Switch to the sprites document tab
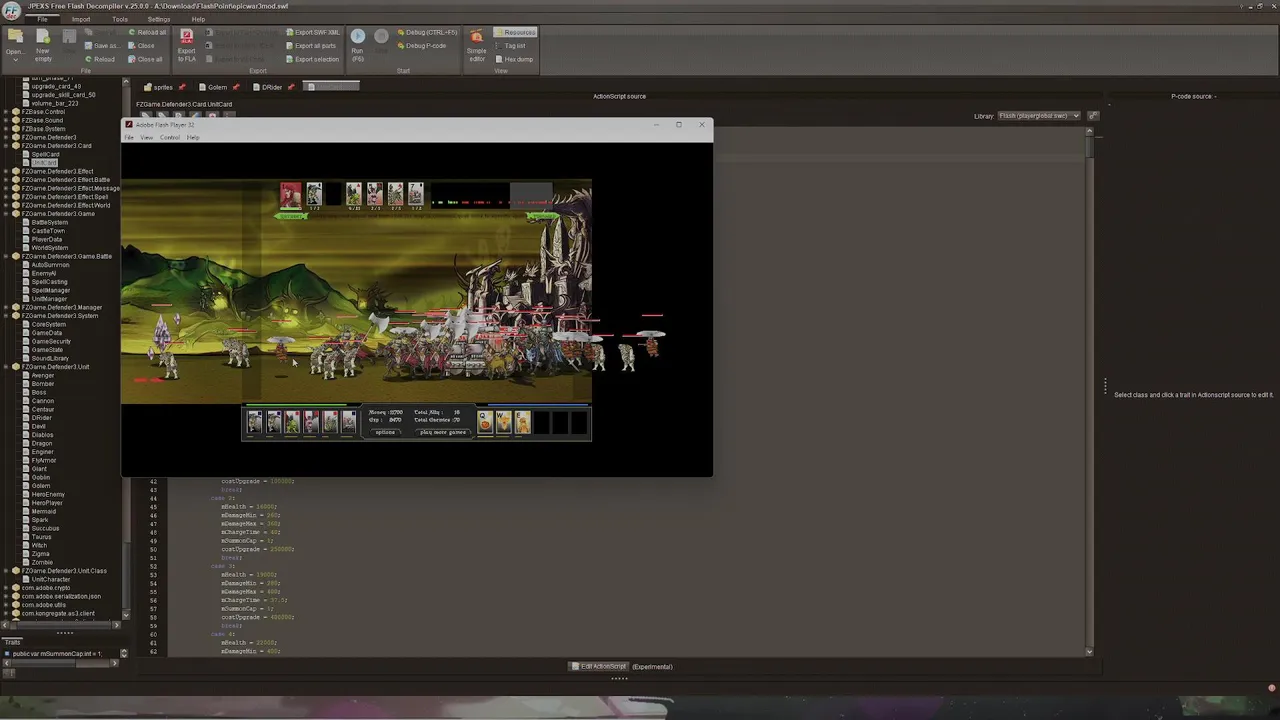The height and width of the screenshot is (720, 1280). pos(162,87)
